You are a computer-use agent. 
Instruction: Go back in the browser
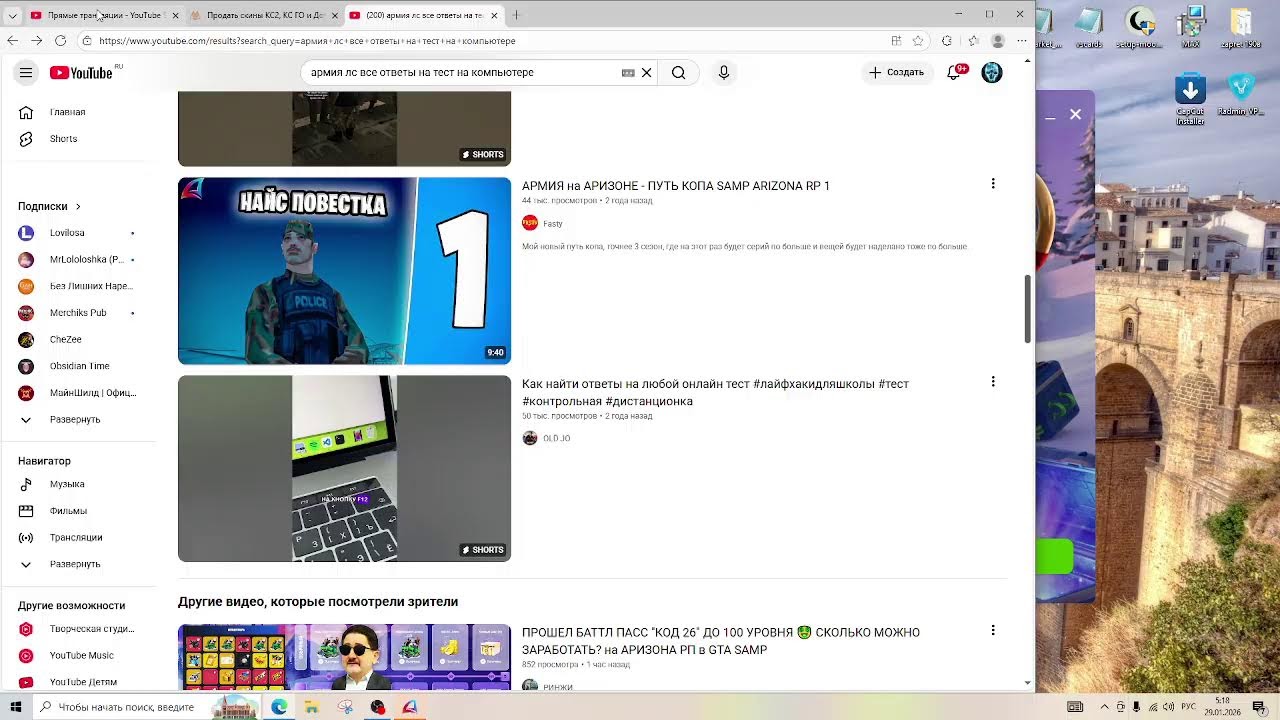(x=12, y=41)
